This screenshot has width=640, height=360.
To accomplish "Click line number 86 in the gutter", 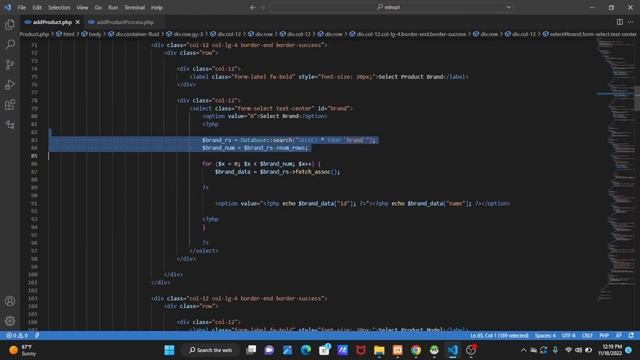I will 34,164.
